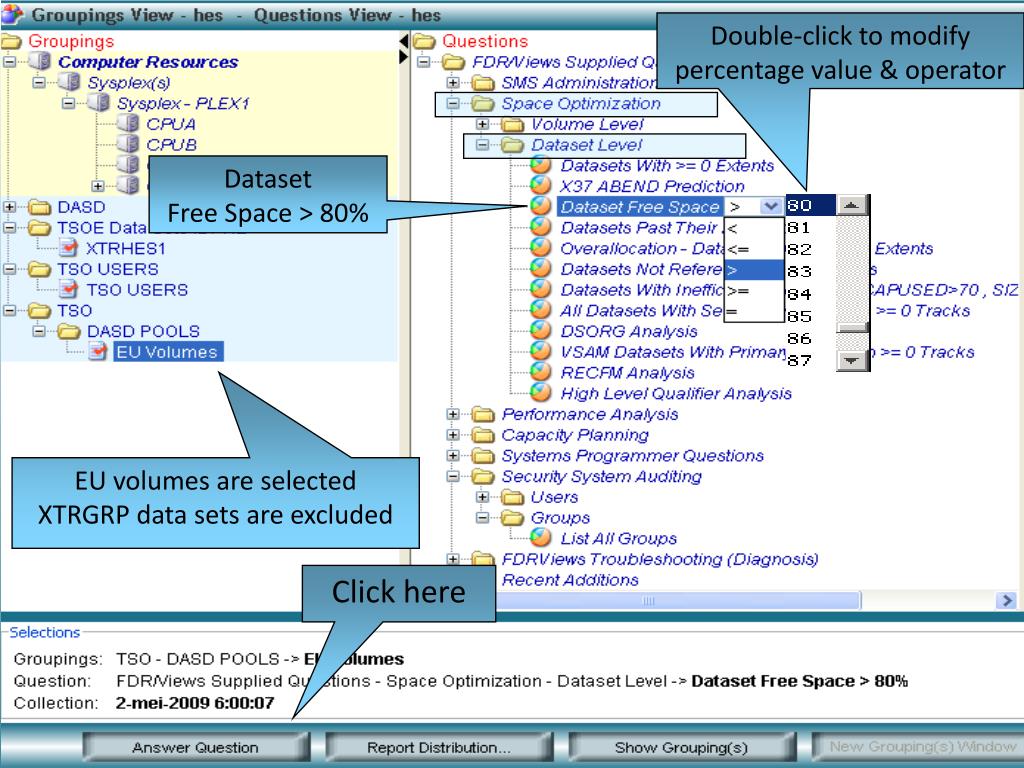
Task: Select percentage value 86 in list
Action: click(x=810, y=338)
